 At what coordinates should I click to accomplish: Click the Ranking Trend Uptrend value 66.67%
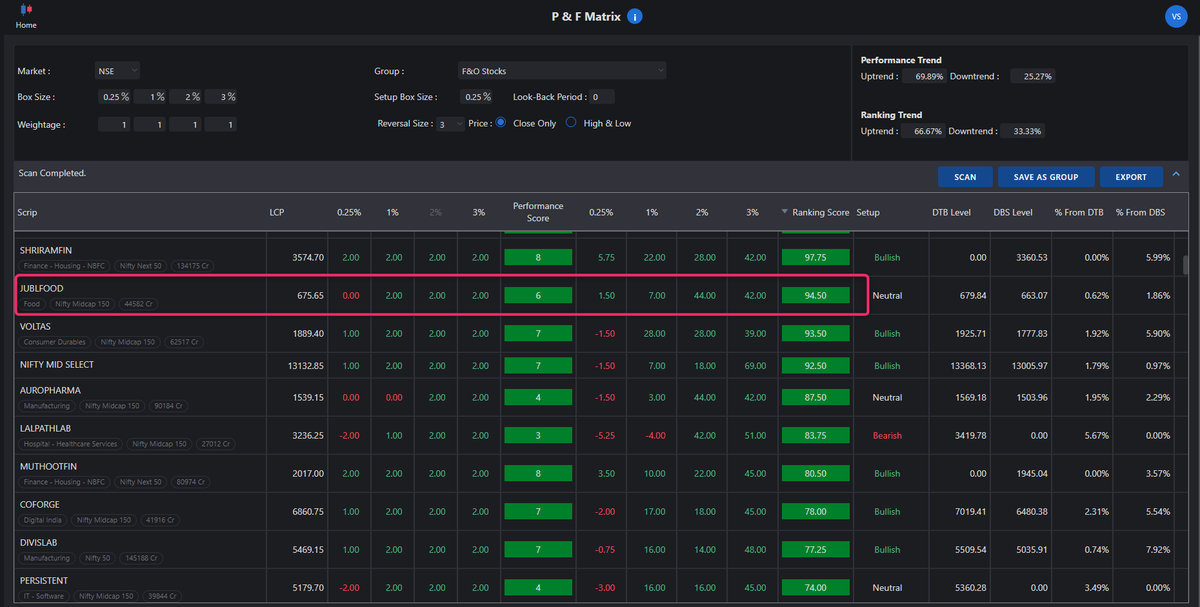point(922,132)
